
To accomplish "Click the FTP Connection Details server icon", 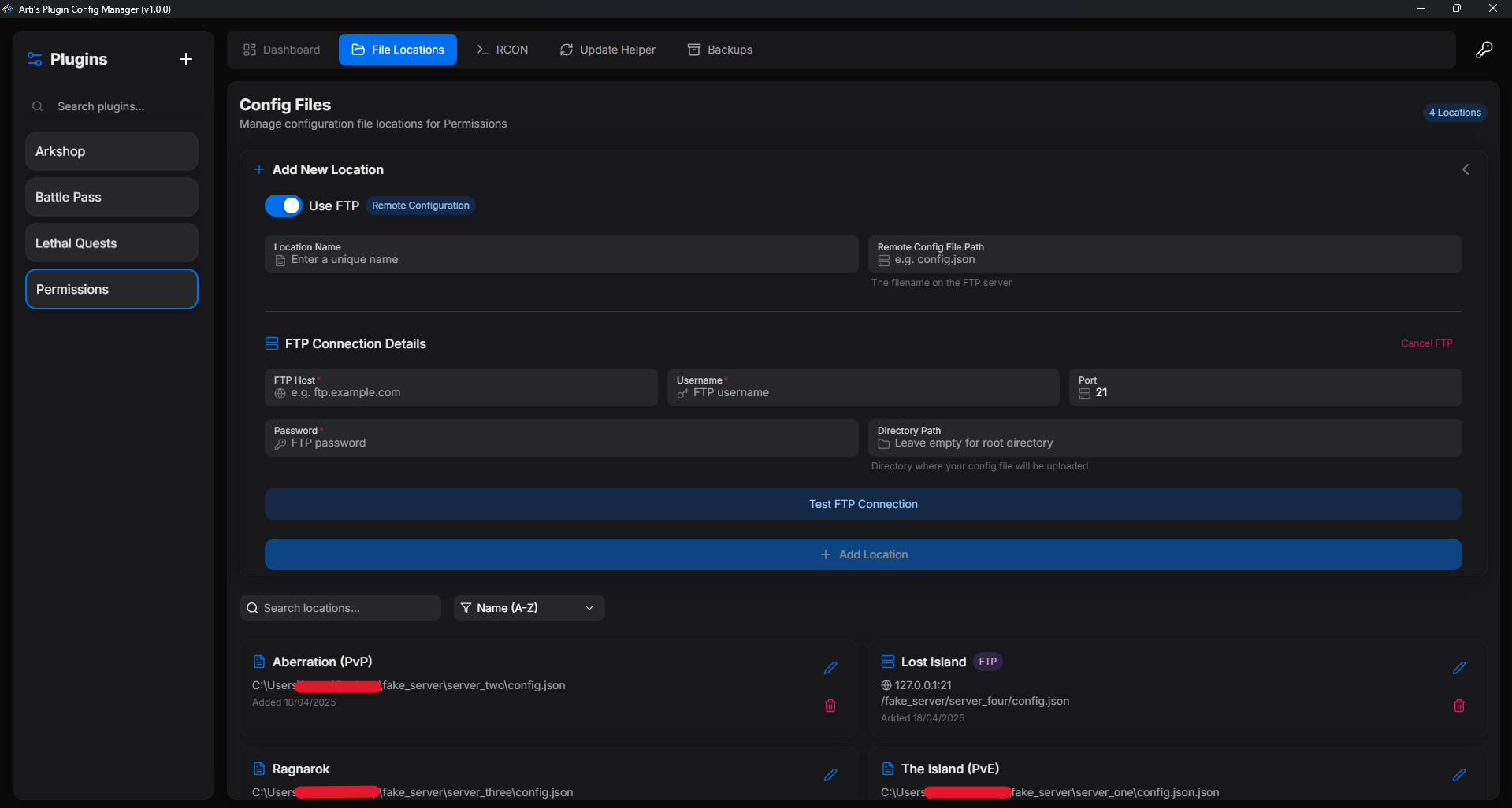I will tap(272, 343).
